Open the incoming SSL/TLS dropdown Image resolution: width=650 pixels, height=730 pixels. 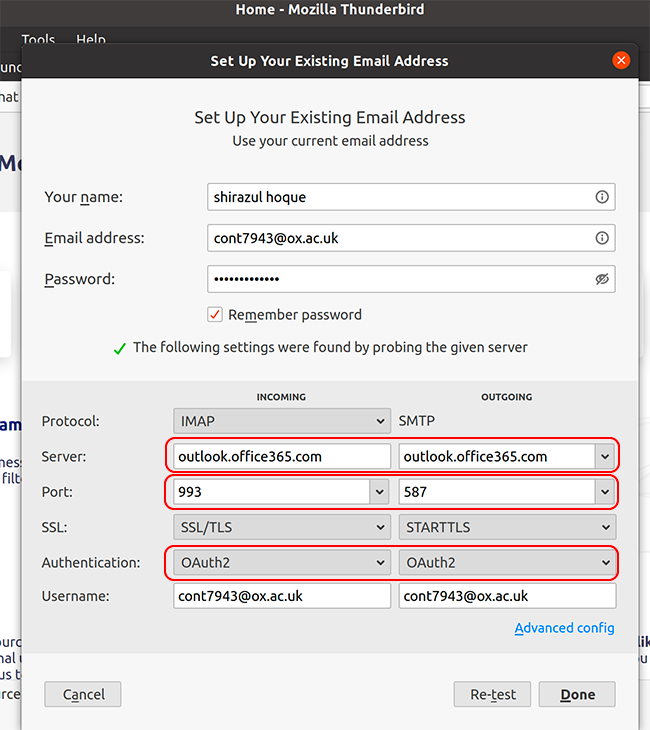281,527
